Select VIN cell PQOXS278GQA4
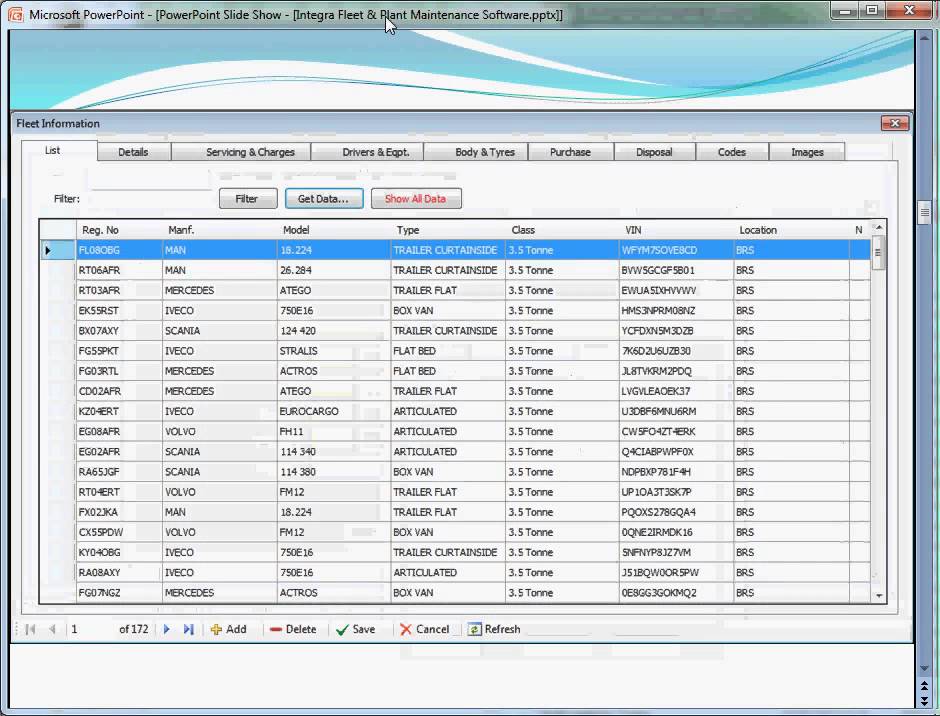 pyautogui.click(x=676, y=512)
